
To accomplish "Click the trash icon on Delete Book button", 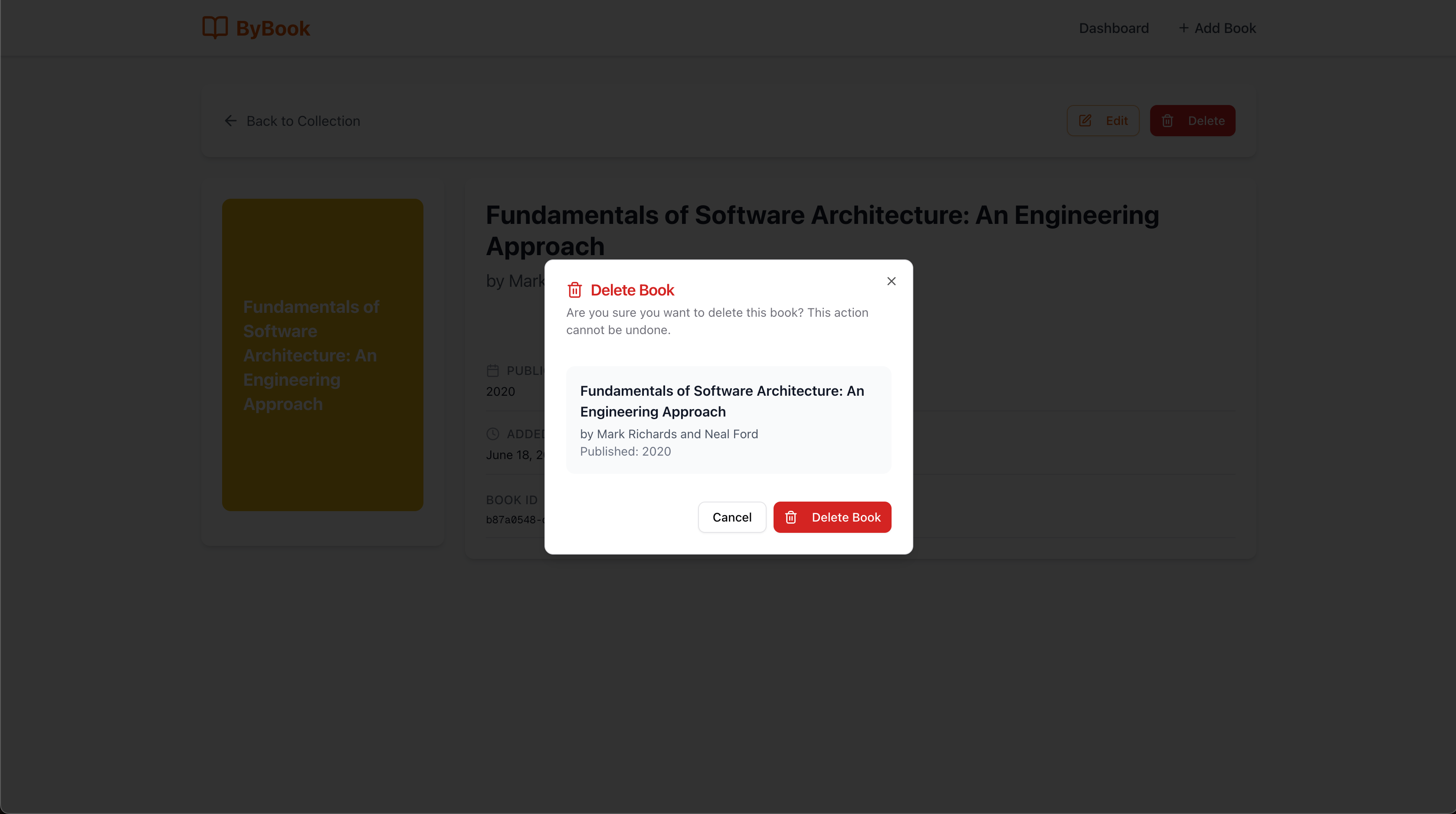I will pyautogui.click(x=791, y=517).
